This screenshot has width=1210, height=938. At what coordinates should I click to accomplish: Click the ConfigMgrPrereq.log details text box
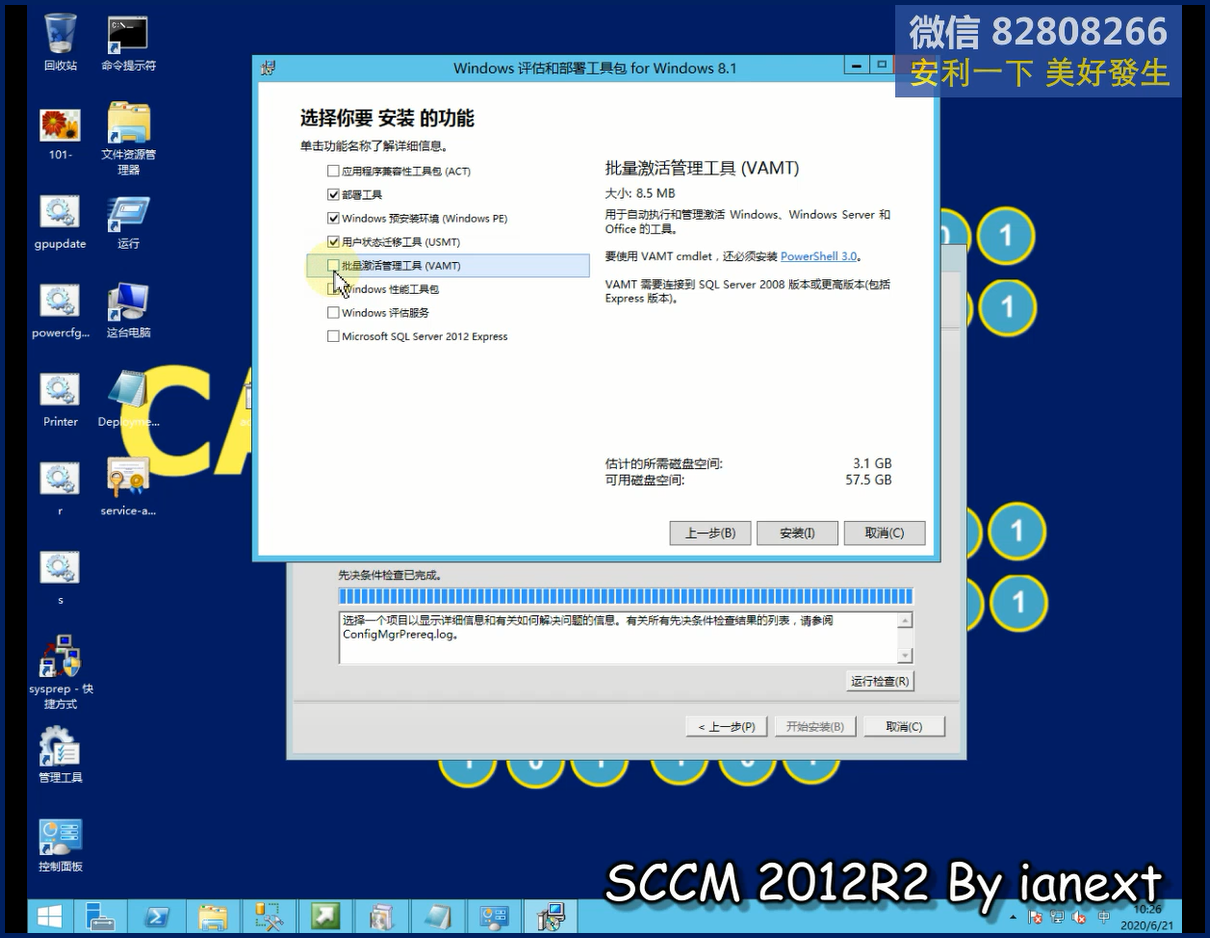[626, 638]
